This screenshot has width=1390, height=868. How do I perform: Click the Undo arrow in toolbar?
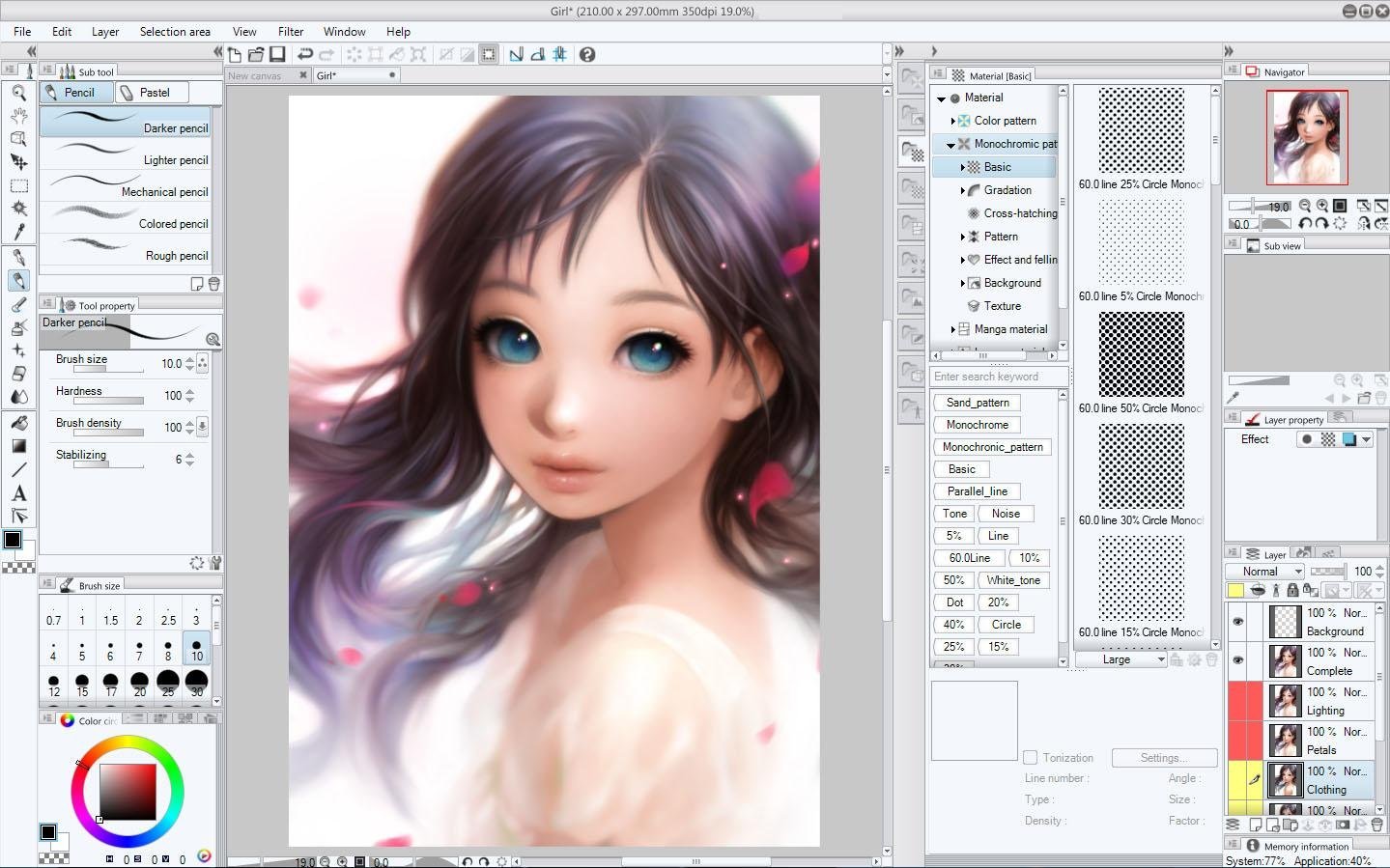[x=305, y=55]
